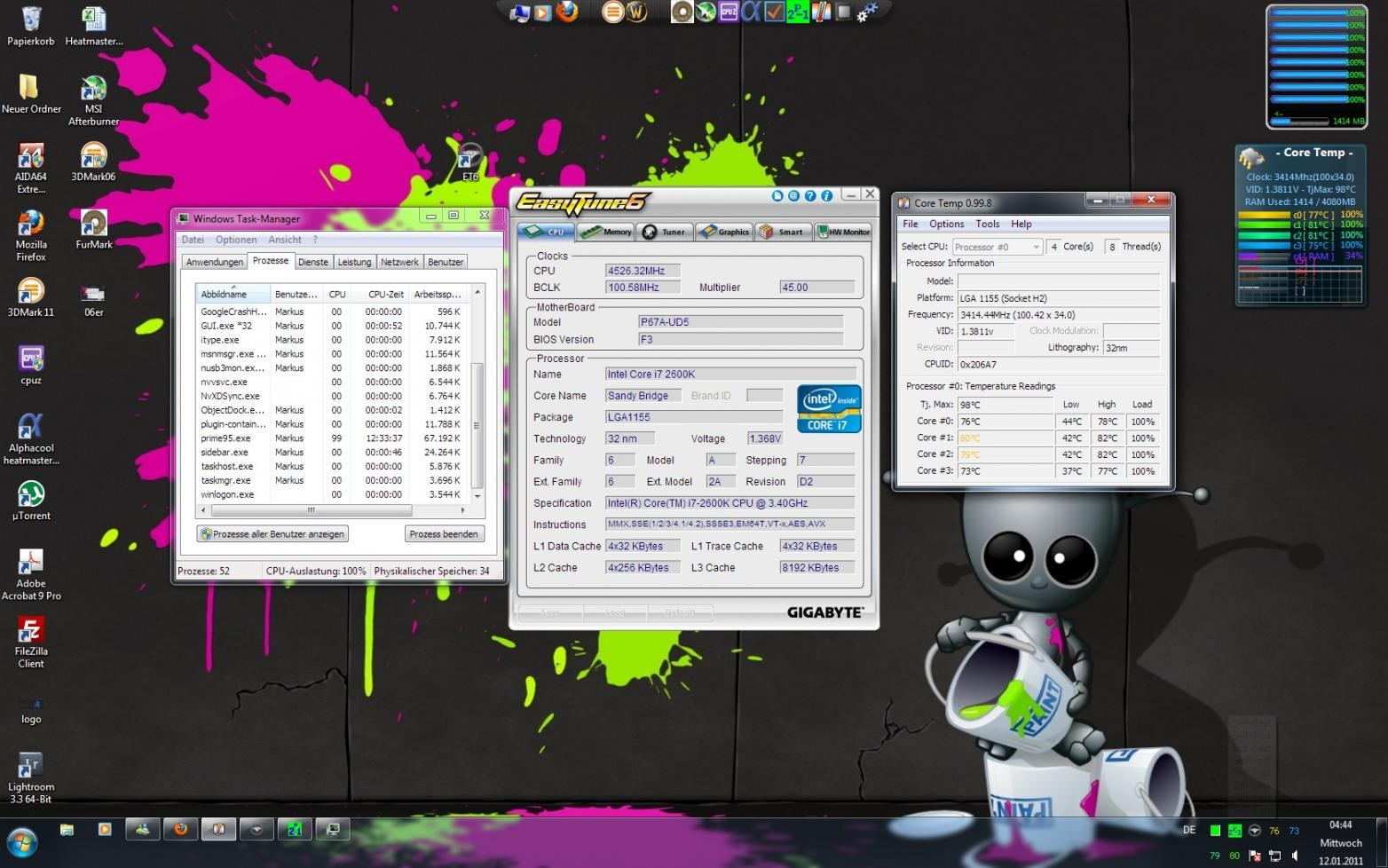This screenshot has width=1388, height=868.
Task: Click the Windows Explorer taskbar icon
Action: (x=67, y=830)
